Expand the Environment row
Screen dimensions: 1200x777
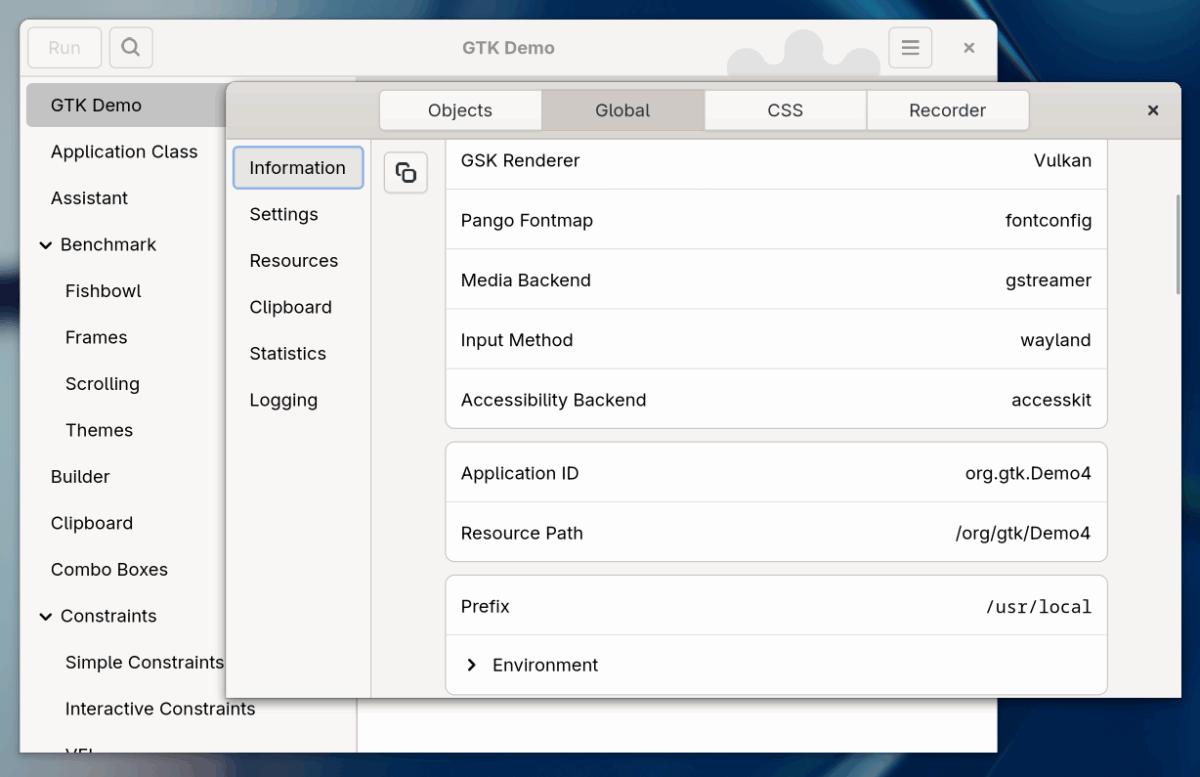tap(471, 664)
